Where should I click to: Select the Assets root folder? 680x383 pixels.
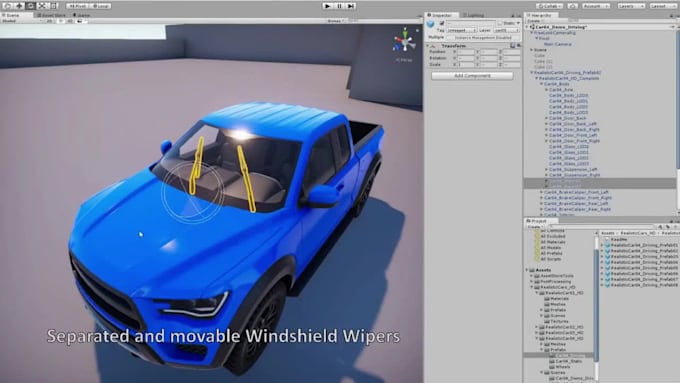pyautogui.click(x=543, y=270)
